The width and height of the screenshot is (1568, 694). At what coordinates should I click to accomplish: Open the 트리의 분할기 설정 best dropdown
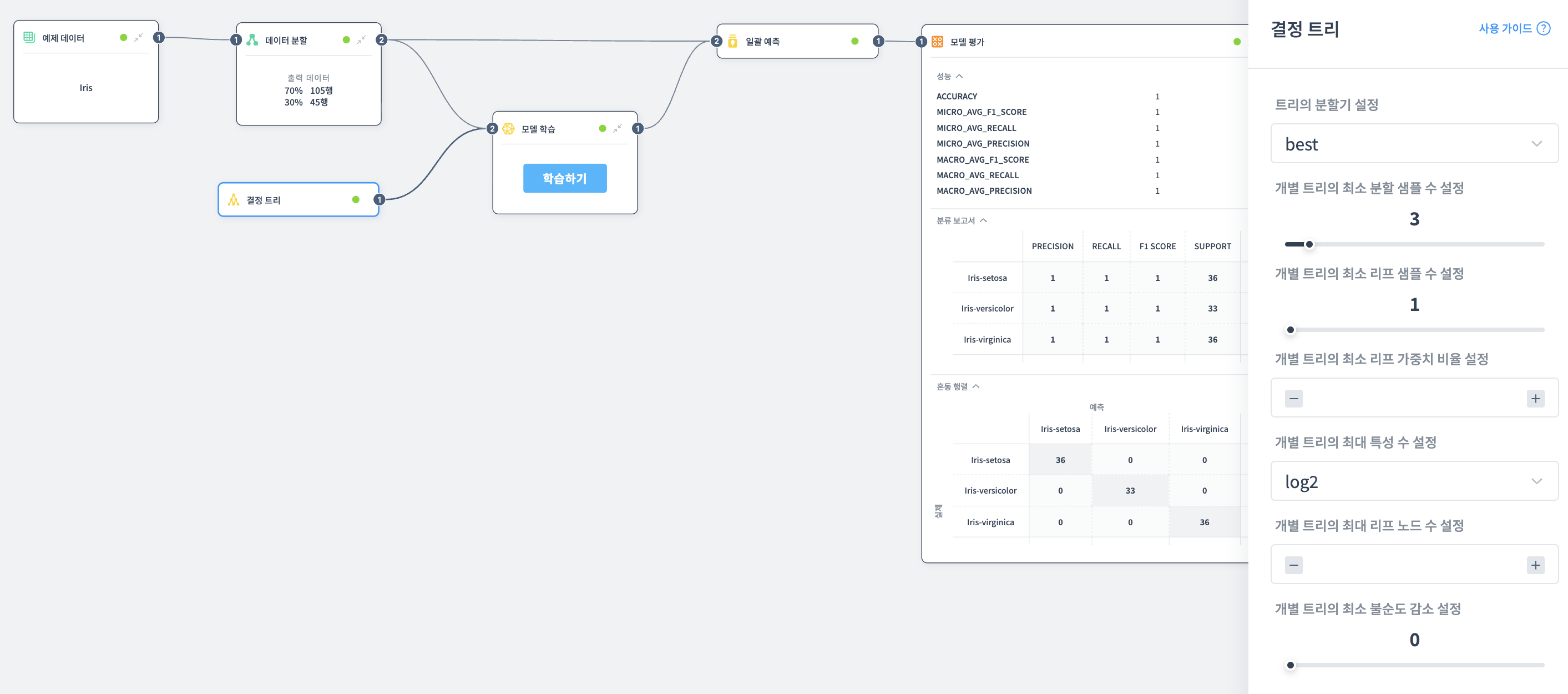click(x=1413, y=144)
